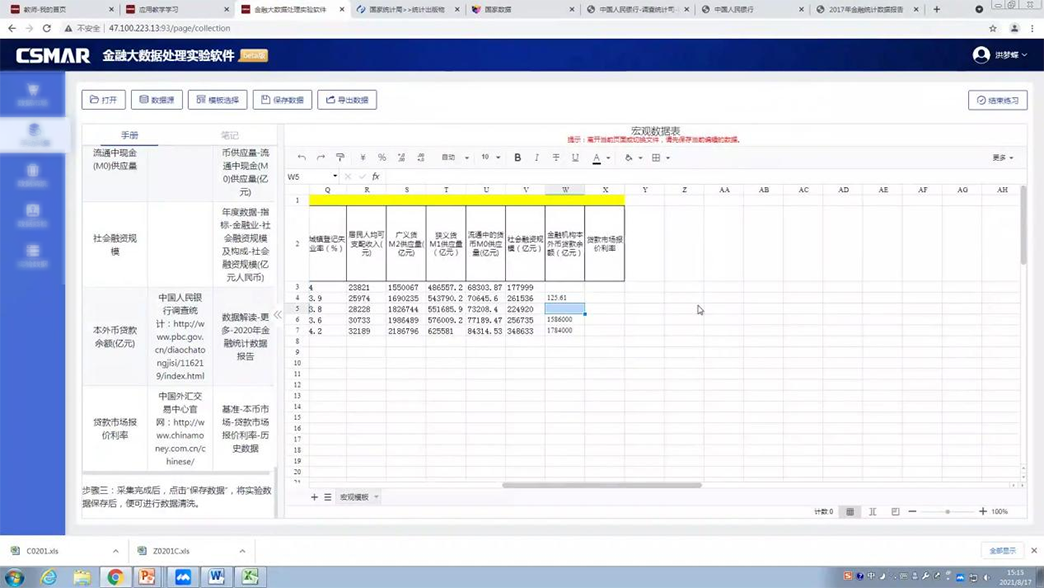Select the format painter tool
The width and height of the screenshot is (1044, 588).
tap(340, 157)
